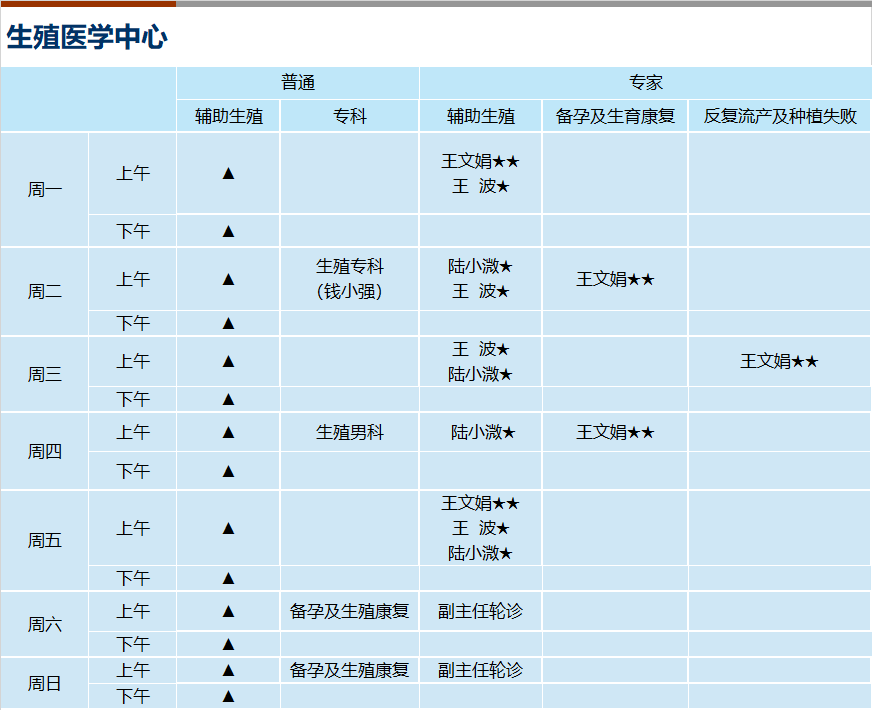Click the triangle marker for 周一 上午
Viewport: 872px width, 710px height.
(x=228, y=173)
